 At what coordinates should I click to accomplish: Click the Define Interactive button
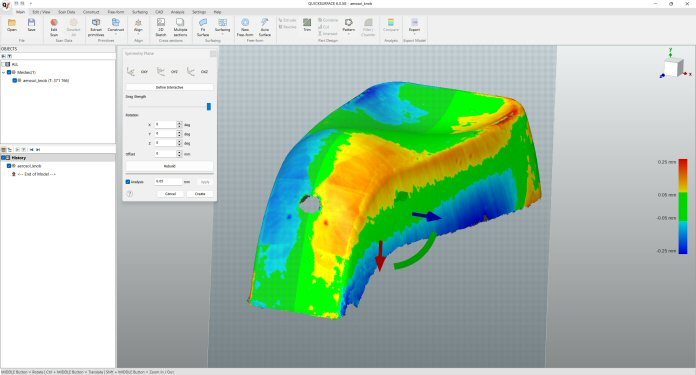[x=170, y=87]
